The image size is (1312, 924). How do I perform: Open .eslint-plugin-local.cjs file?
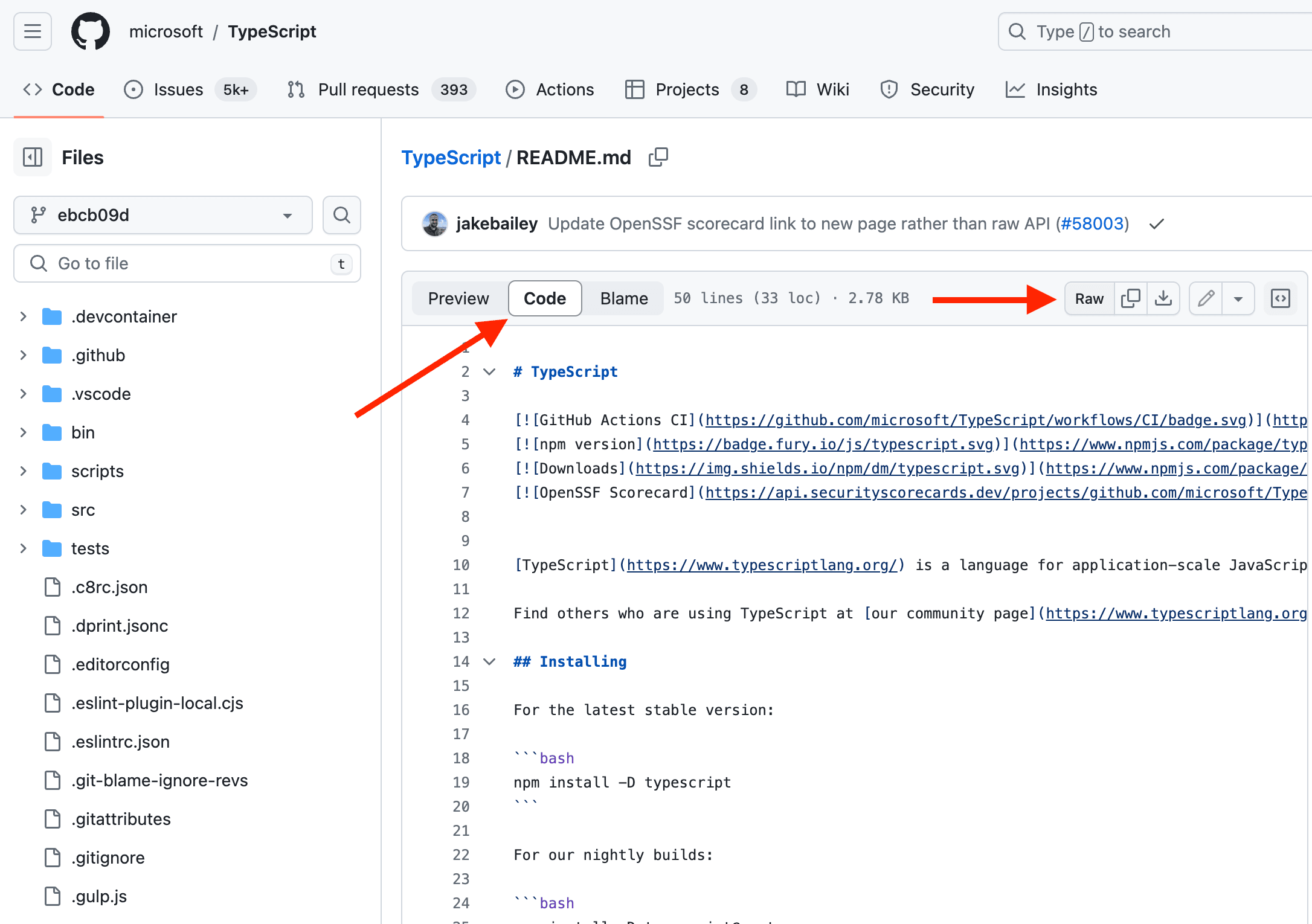coord(156,703)
